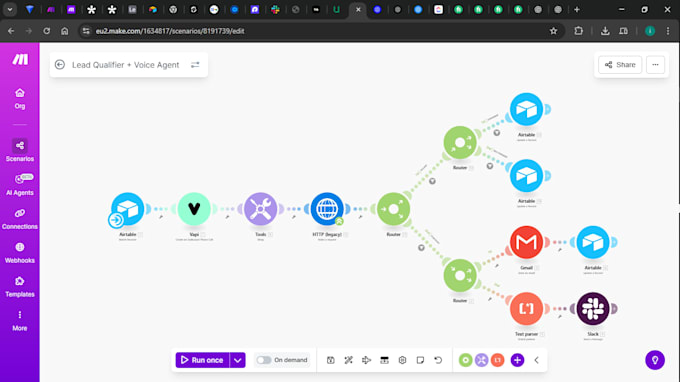Open the Slack module
This screenshot has height=382, width=680.
coord(593,309)
